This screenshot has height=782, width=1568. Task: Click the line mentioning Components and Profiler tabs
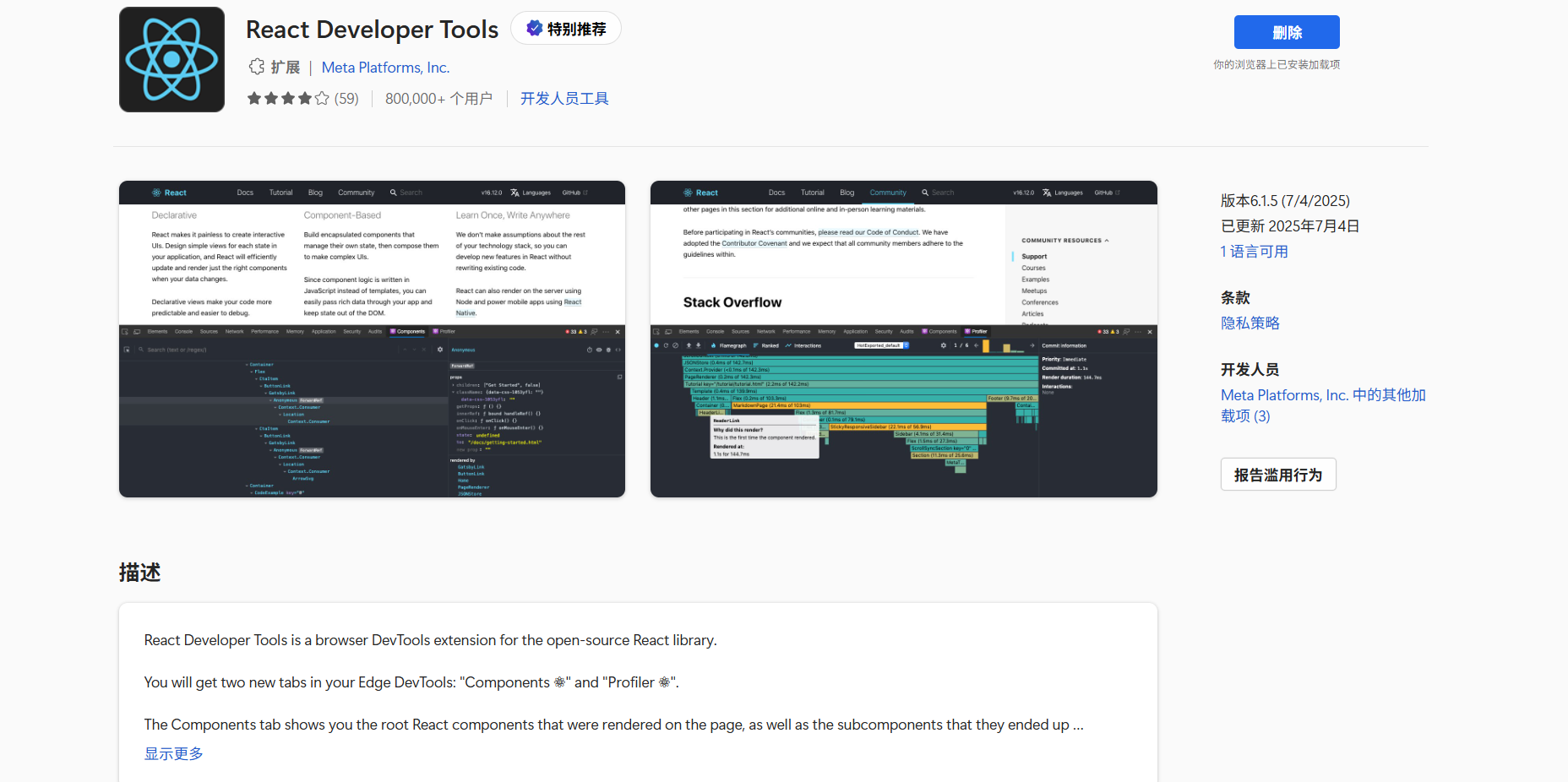411,682
